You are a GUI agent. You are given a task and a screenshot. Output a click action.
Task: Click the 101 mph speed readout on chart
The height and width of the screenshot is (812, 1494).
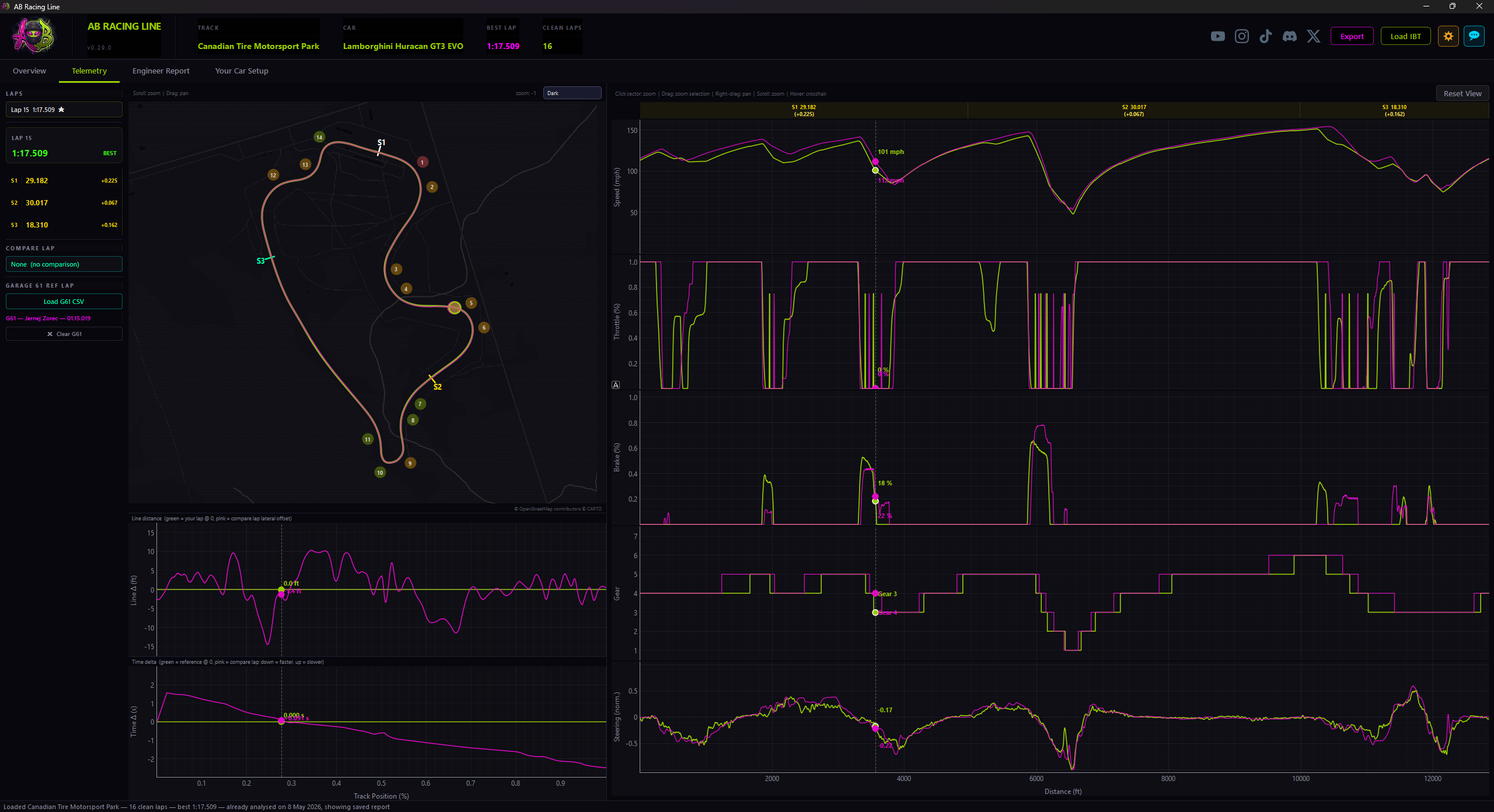tap(891, 152)
